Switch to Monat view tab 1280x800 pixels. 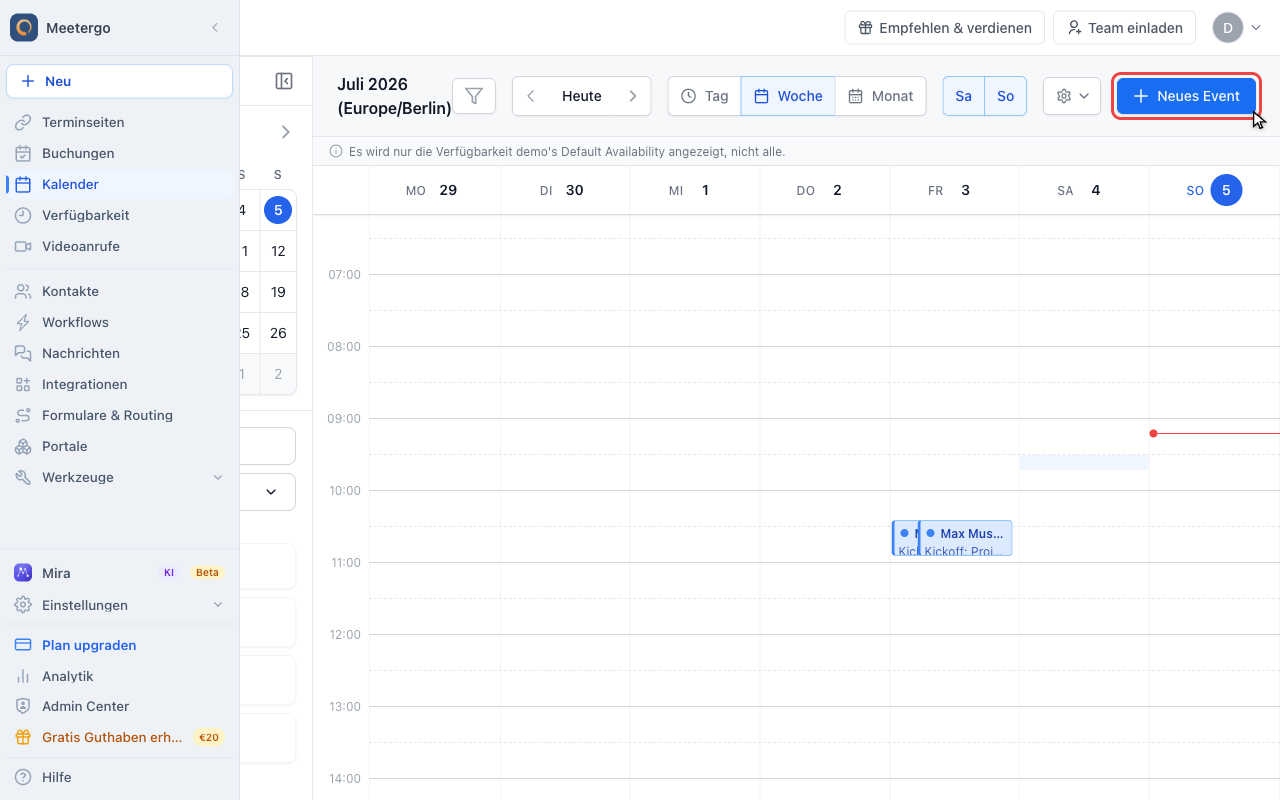tap(881, 96)
